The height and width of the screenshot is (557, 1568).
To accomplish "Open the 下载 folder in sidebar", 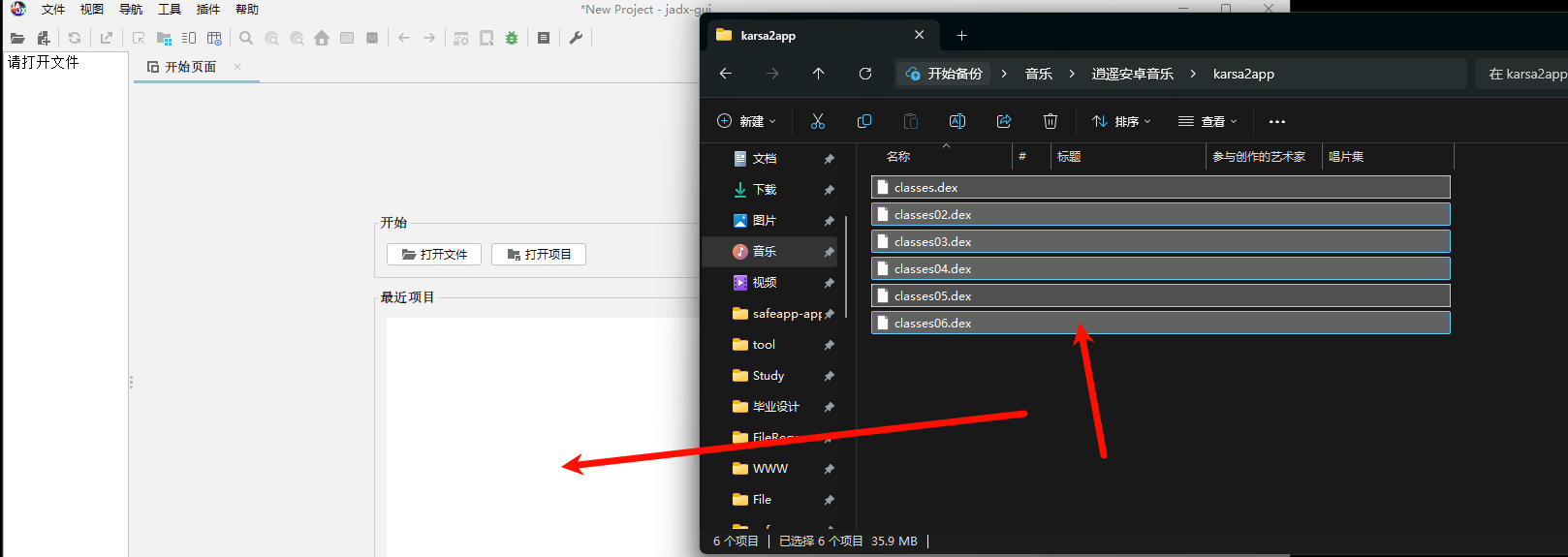I will (765, 190).
